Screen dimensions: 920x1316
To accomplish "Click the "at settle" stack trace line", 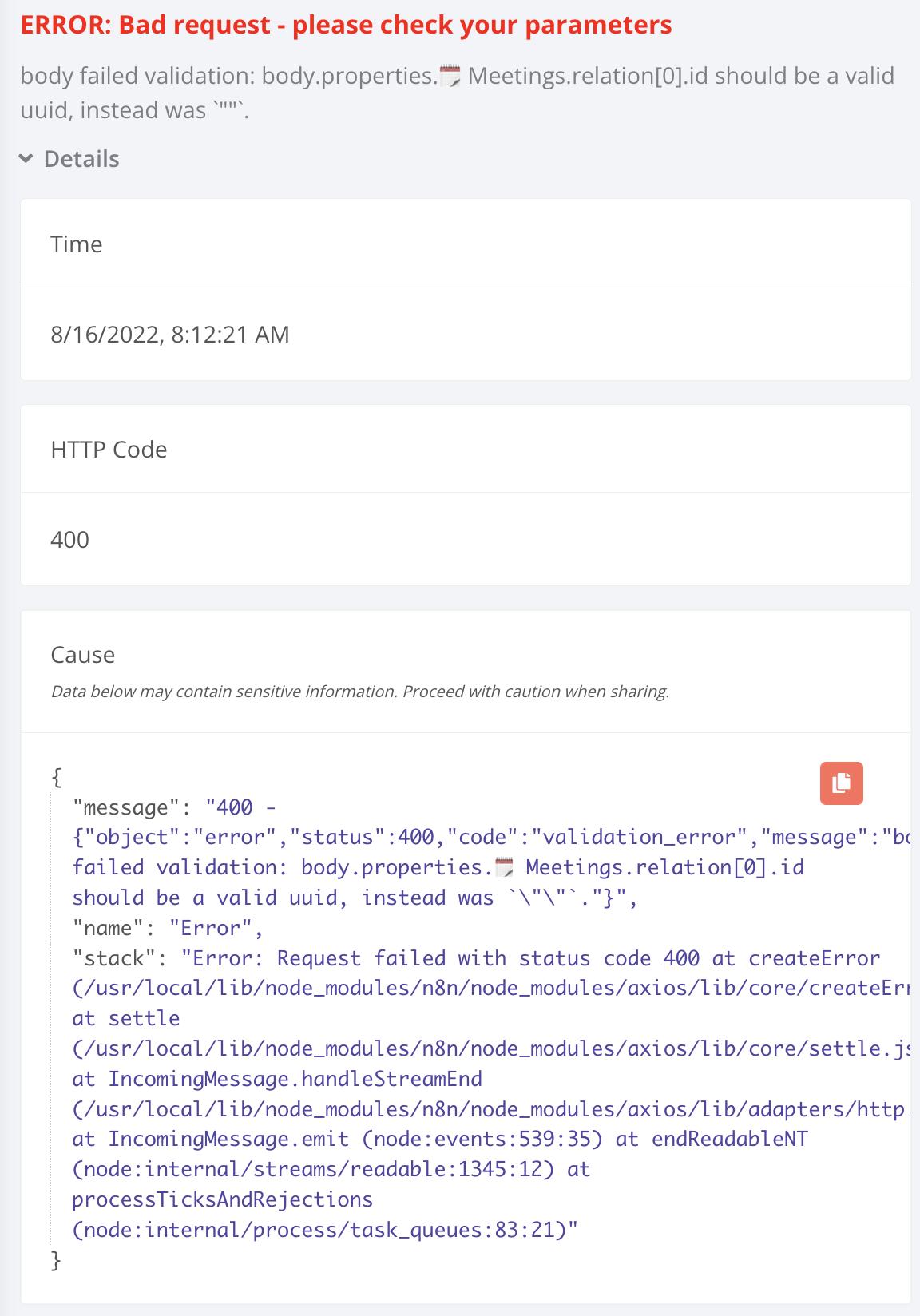I will coord(126,1018).
